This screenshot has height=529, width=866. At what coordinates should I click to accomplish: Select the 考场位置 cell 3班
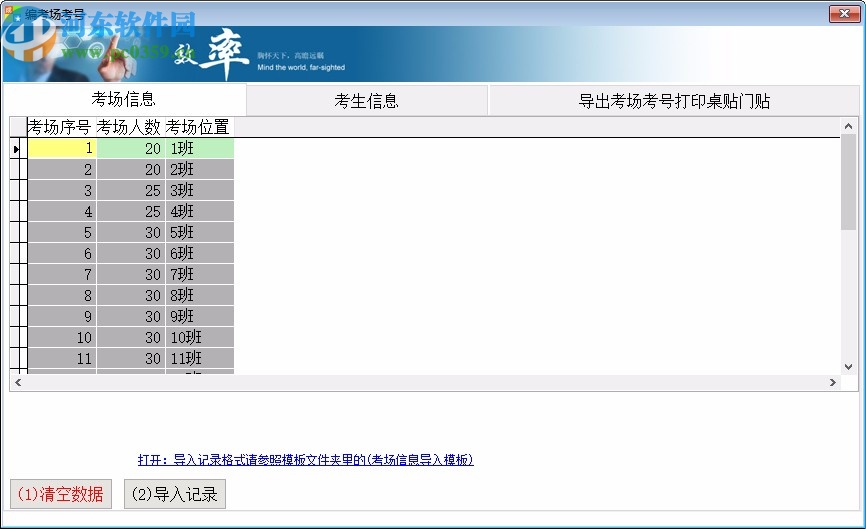click(x=199, y=190)
